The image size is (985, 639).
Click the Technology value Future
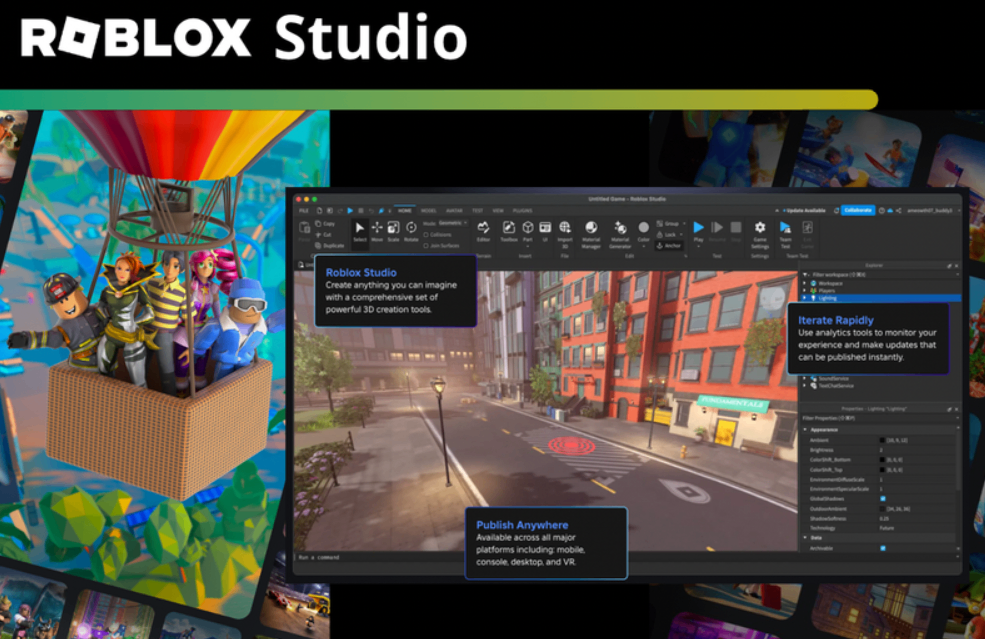(x=887, y=528)
